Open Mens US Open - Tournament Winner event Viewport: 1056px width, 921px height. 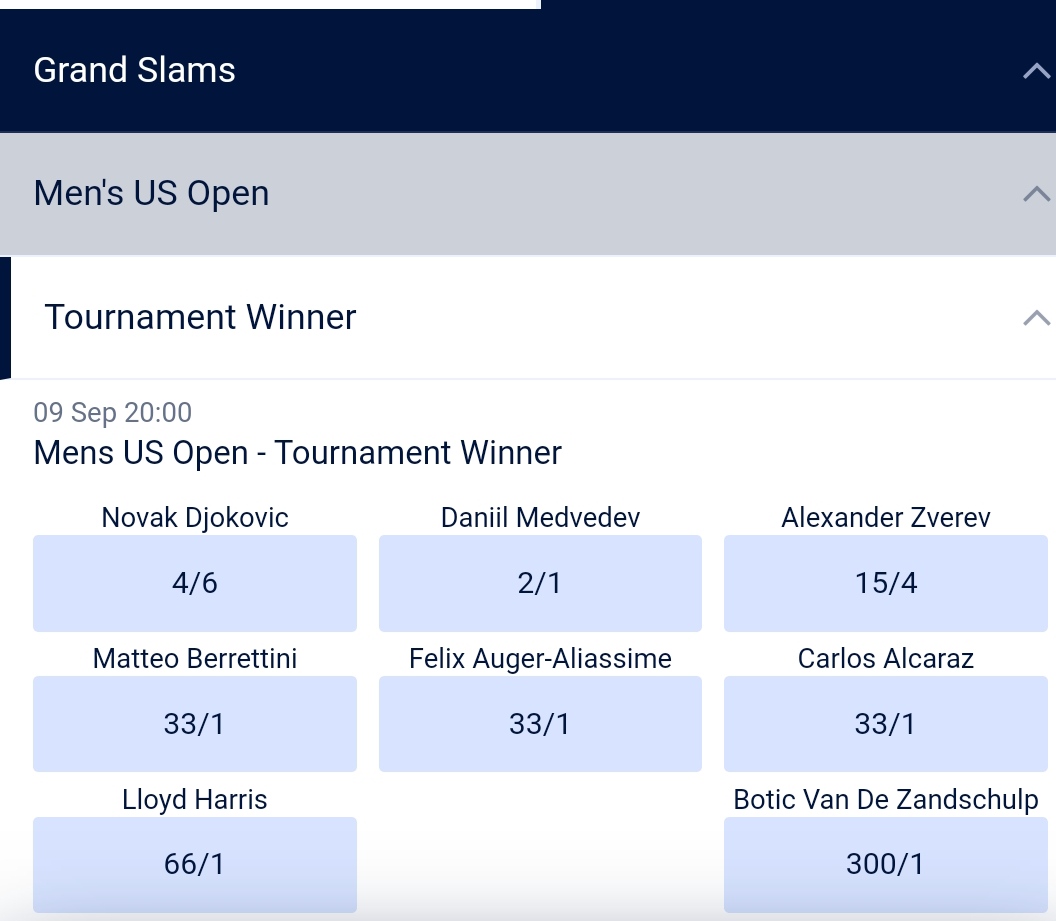pos(298,453)
